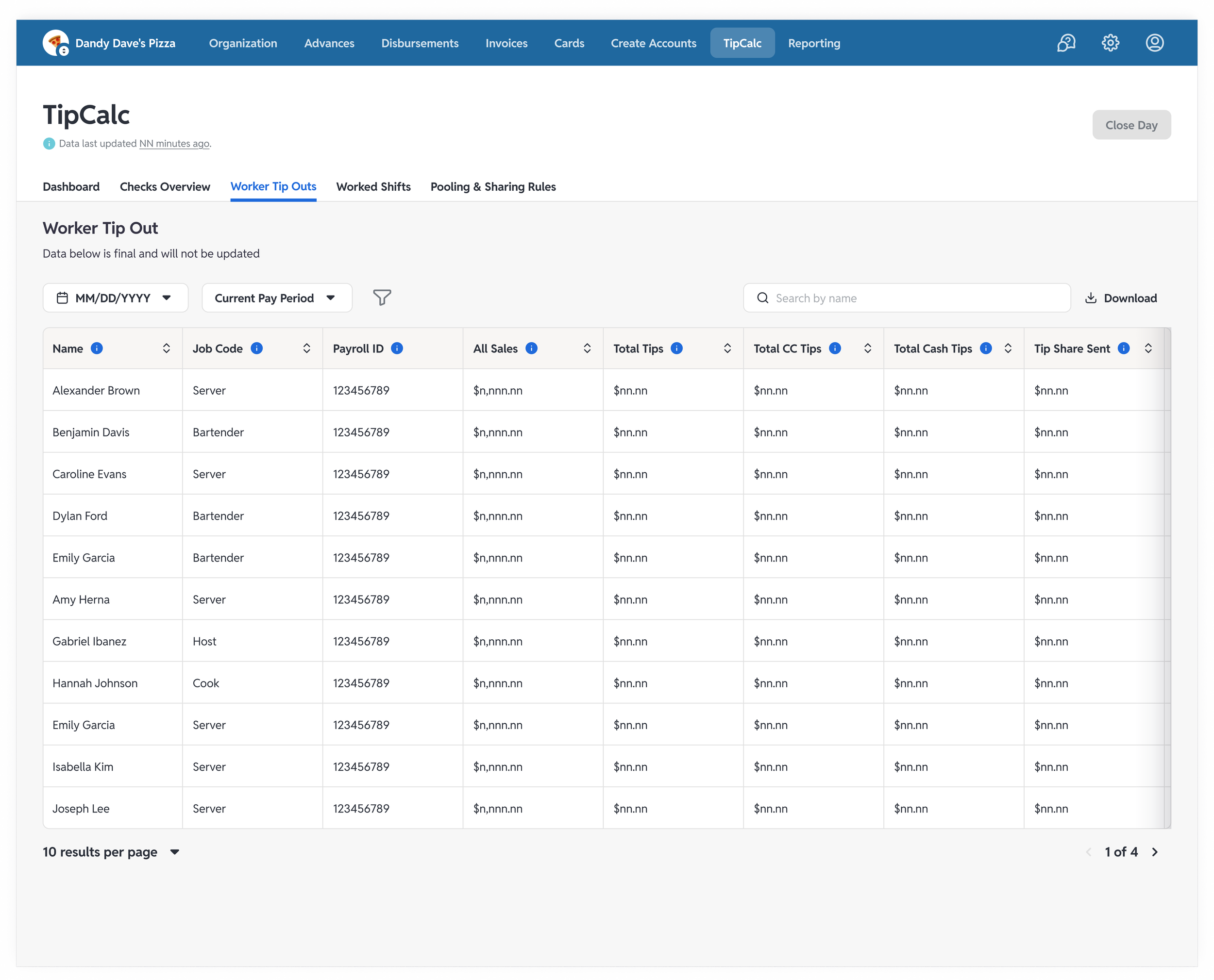Expand the Current Pay Period dropdown
The height and width of the screenshot is (980, 1214).
pyautogui.click(x=277, y=298)
